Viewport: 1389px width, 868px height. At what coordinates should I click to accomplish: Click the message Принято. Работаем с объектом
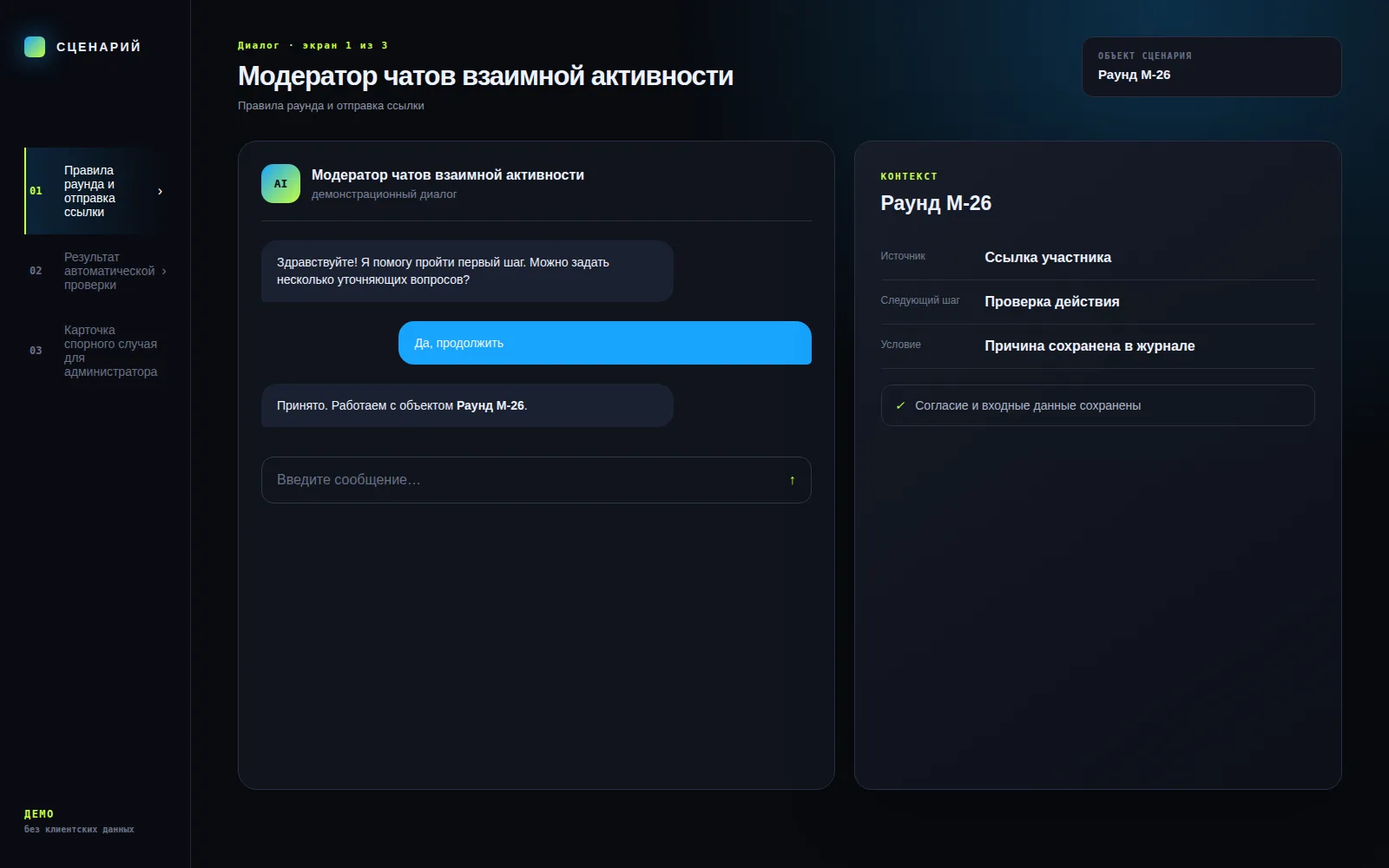(467, 405)
